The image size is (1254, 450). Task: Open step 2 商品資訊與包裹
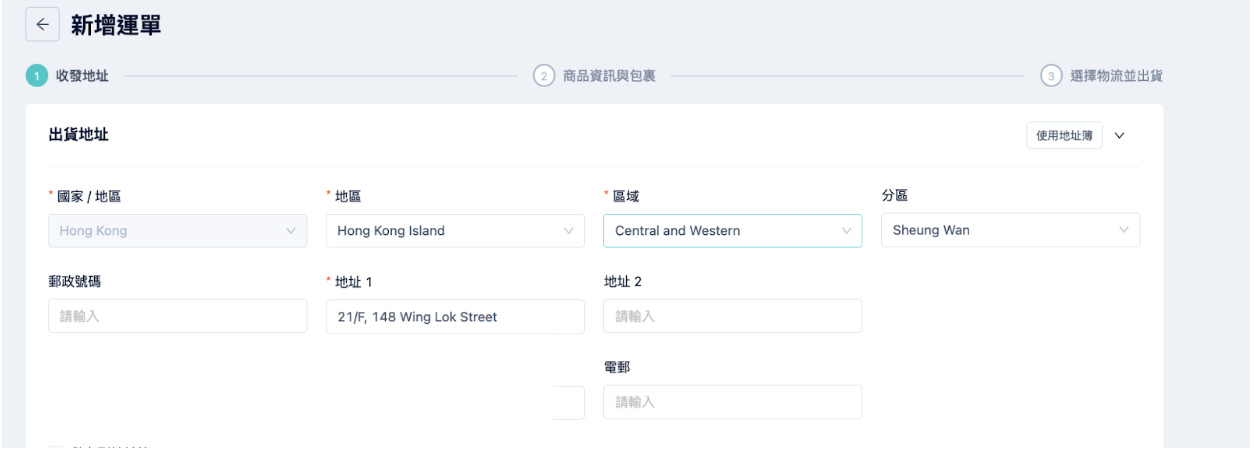coord(595,77)
